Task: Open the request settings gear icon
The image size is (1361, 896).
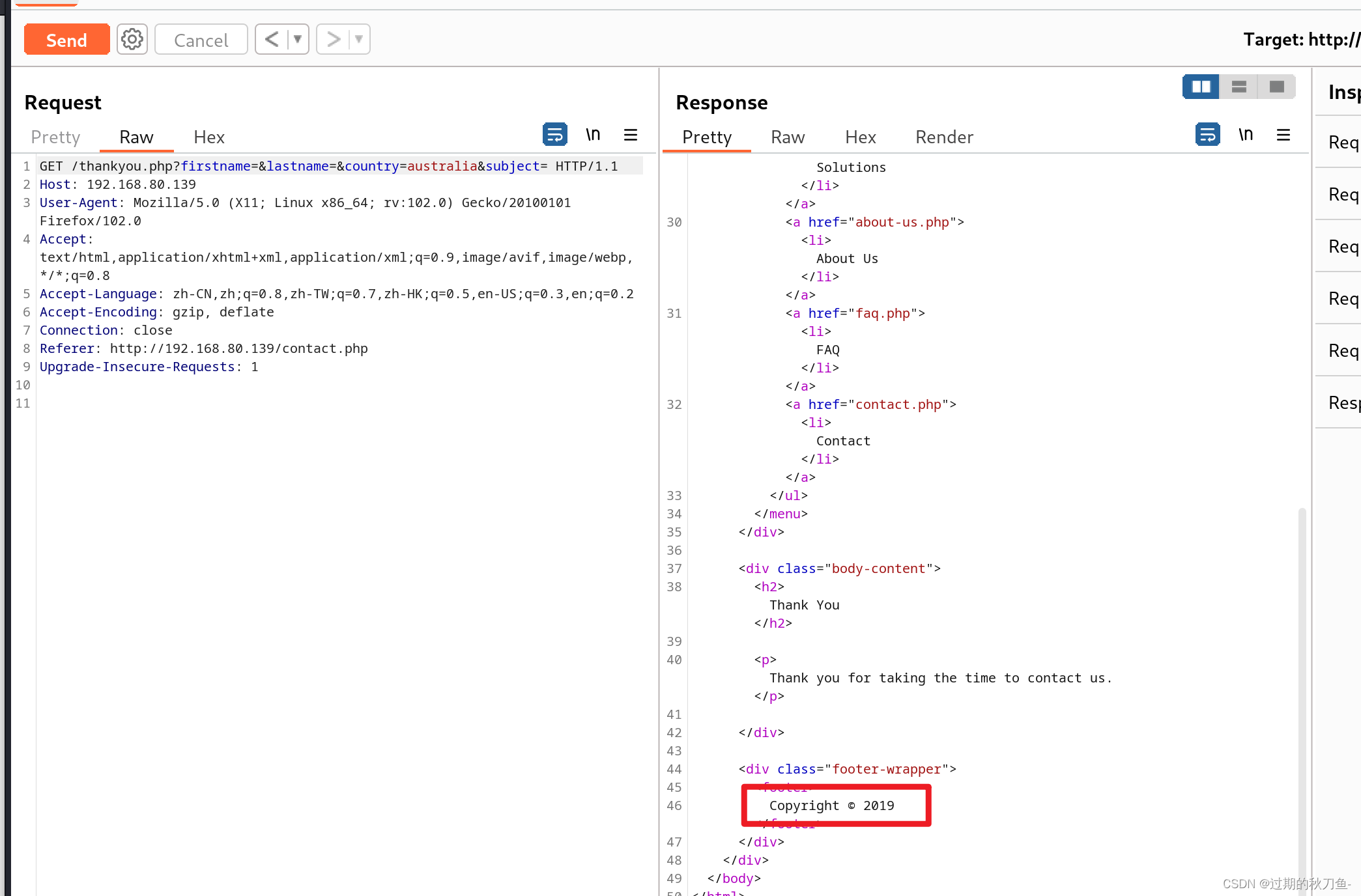Action: [132, 40]
